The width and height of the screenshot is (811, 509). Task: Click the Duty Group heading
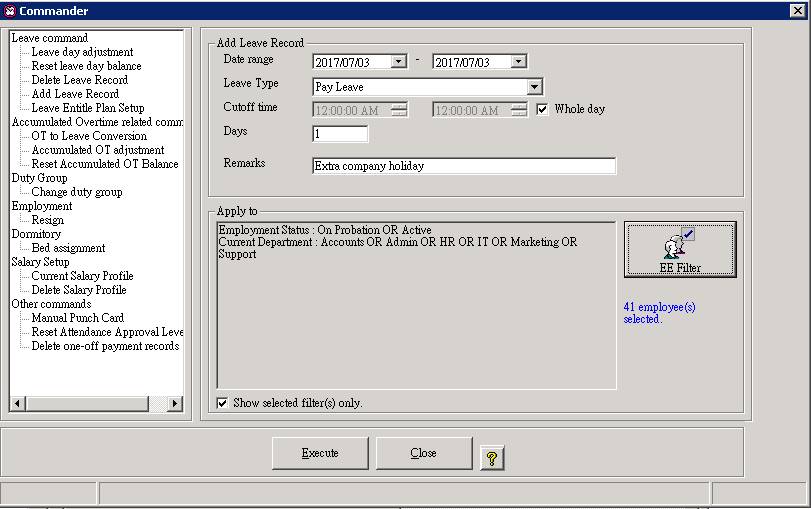tap(39, 177)
